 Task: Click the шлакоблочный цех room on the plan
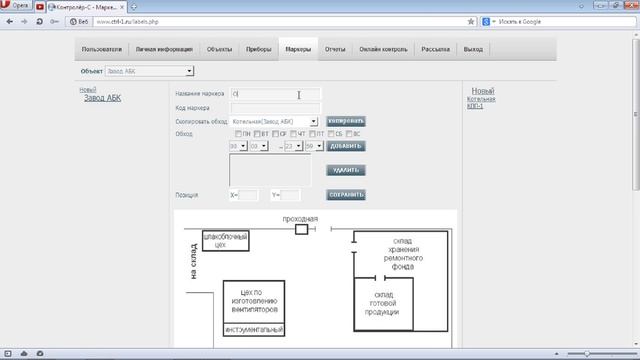(226, 241)
